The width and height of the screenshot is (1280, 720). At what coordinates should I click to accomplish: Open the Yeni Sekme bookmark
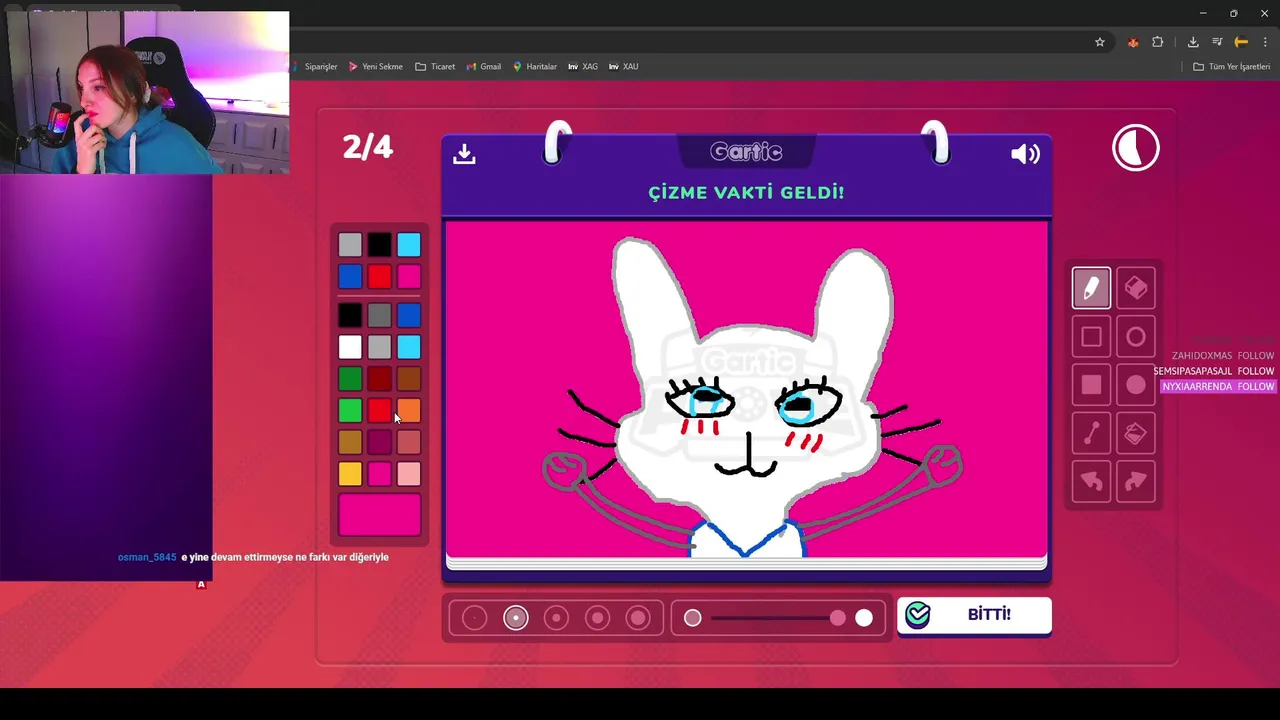376,67
